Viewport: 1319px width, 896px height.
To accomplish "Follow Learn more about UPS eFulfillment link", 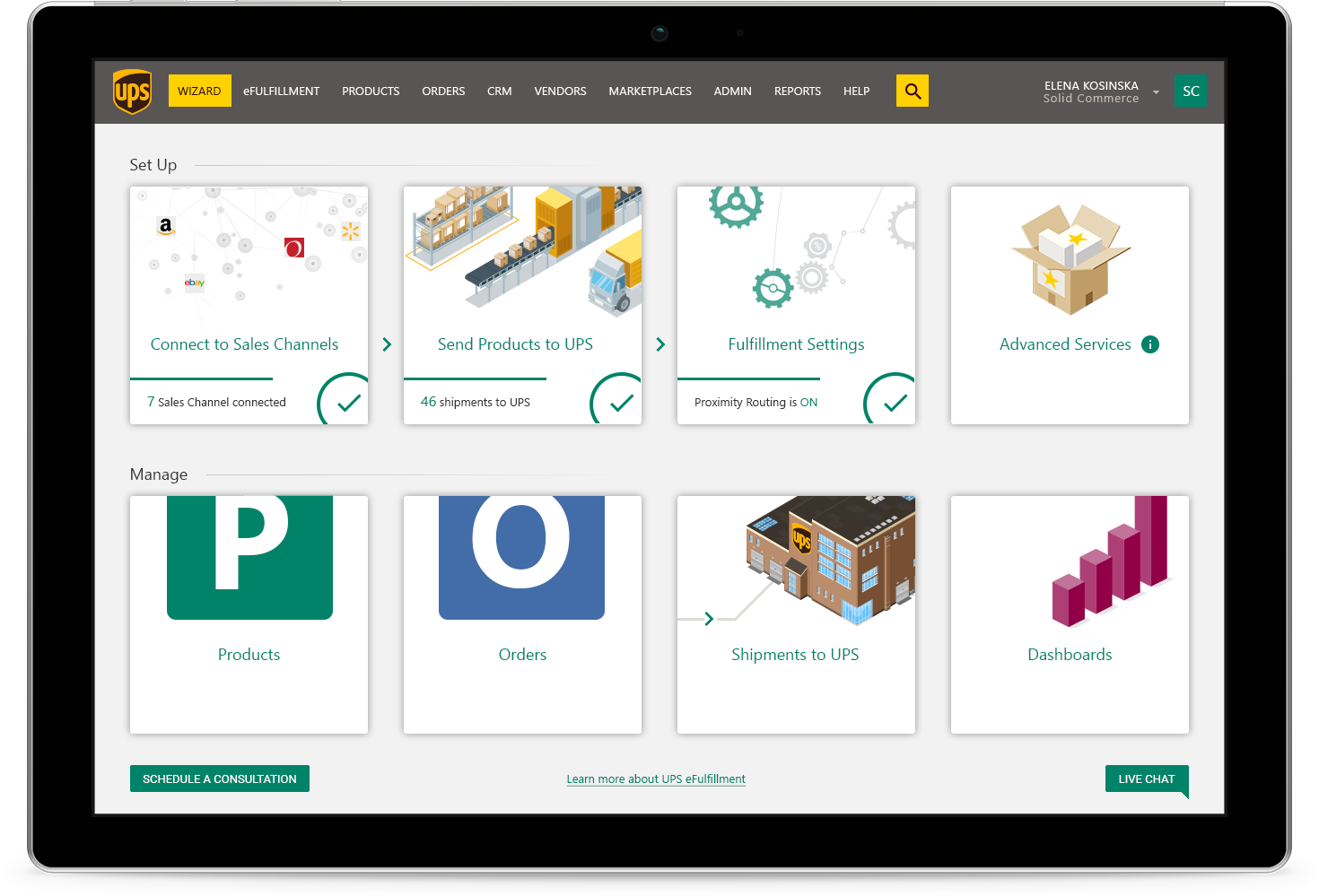I will click(656, 779).
